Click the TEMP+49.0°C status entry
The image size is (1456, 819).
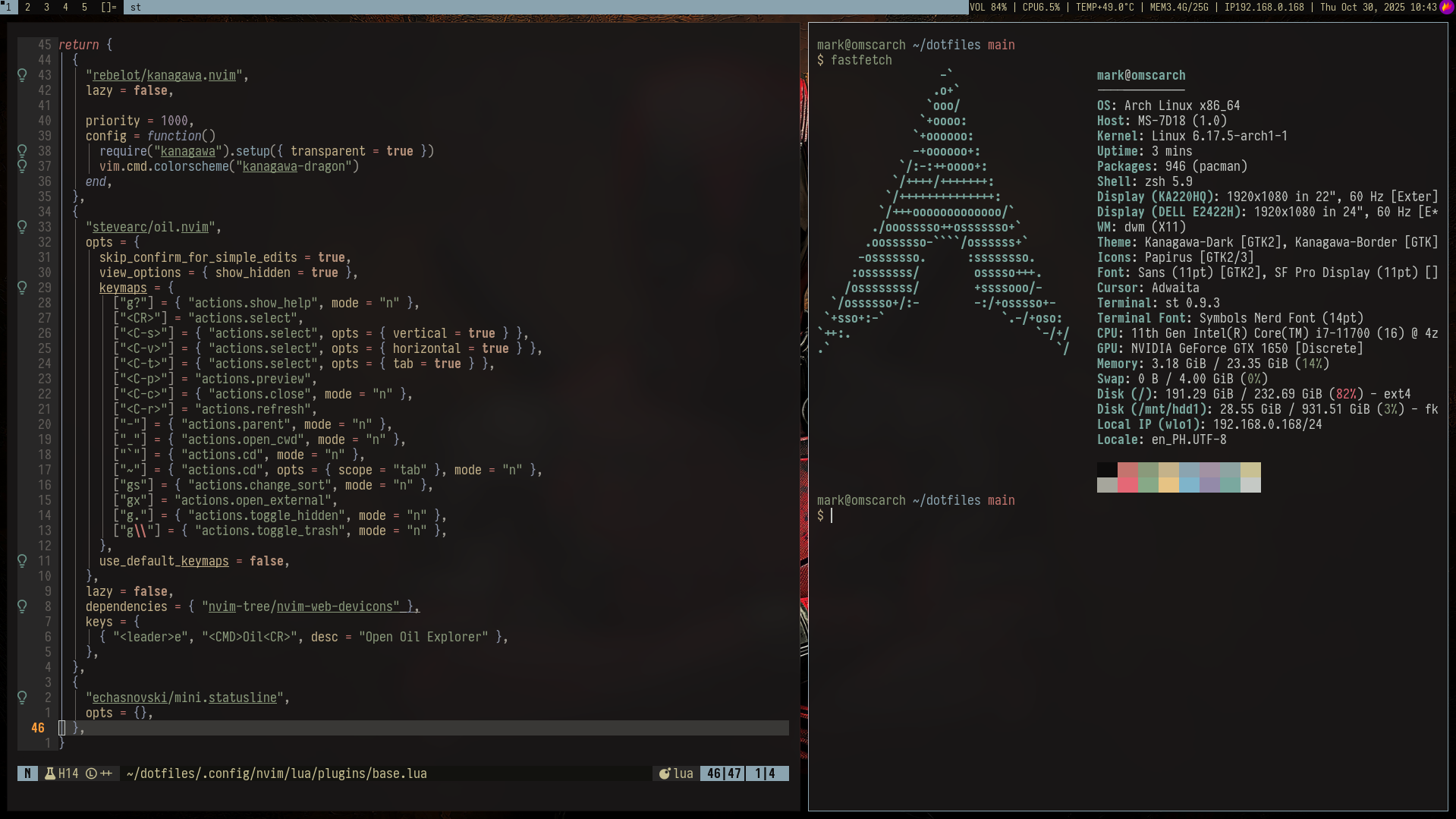(x=1105, y=7)
